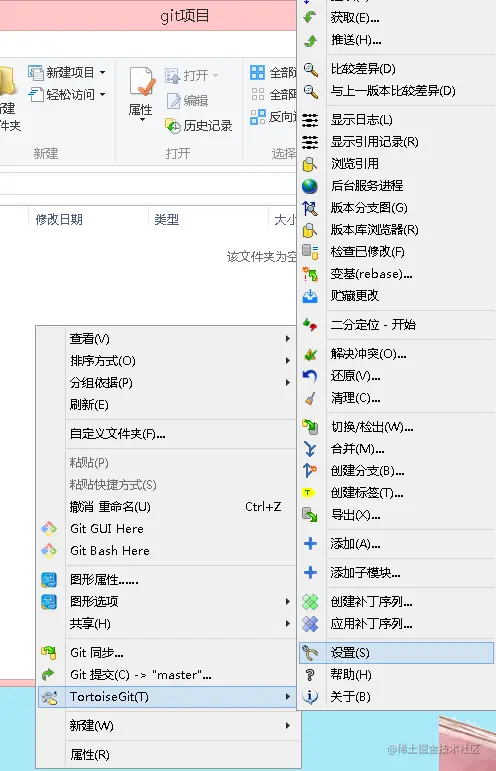The height and width of the screenshot is (771, 496).
Task: Select 设置(S) in the TortoiseGit submenu
Action: click(x=396, y=653)
